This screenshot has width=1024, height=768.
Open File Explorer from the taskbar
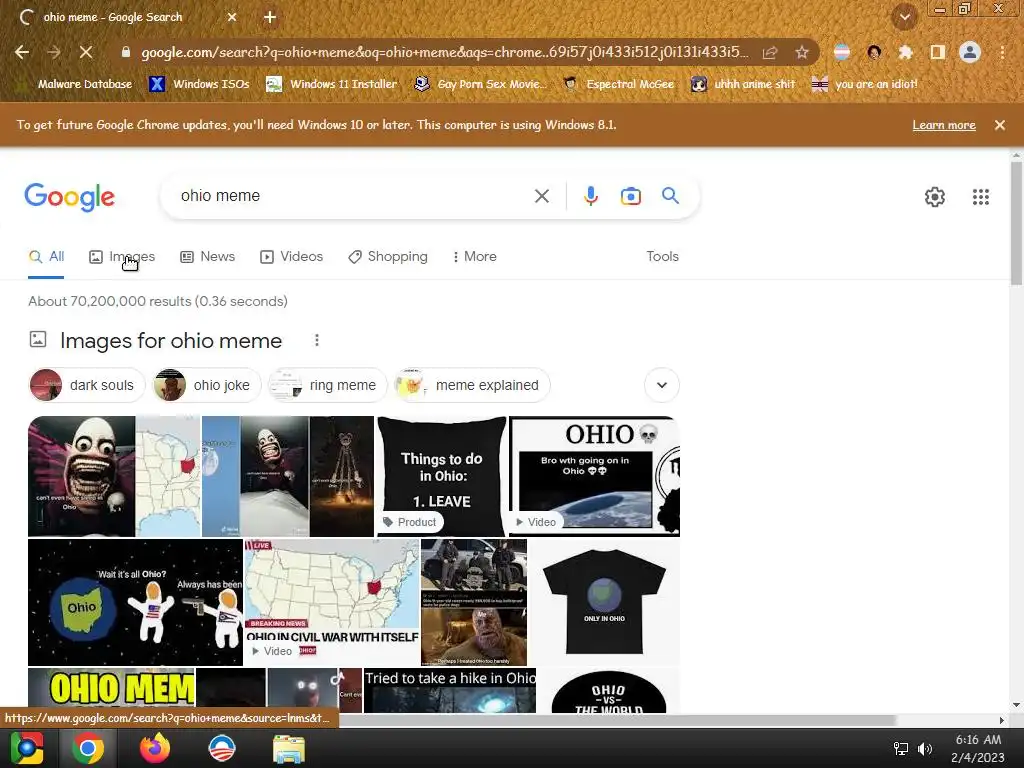(288, 748)
